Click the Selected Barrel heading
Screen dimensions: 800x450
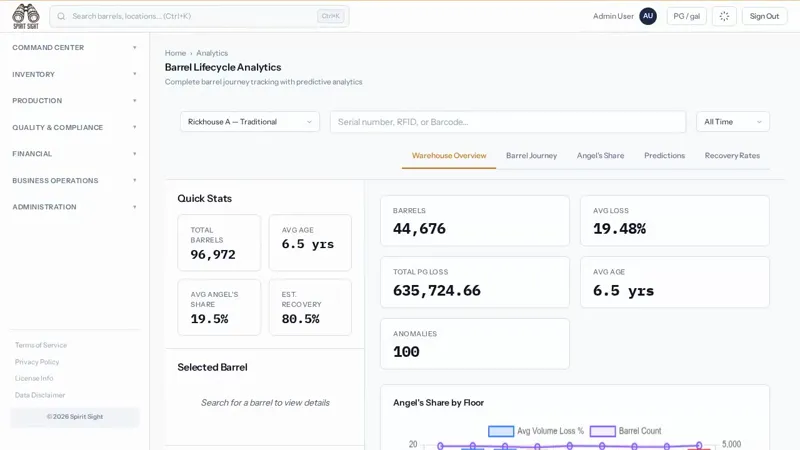[x=212, y=367]
